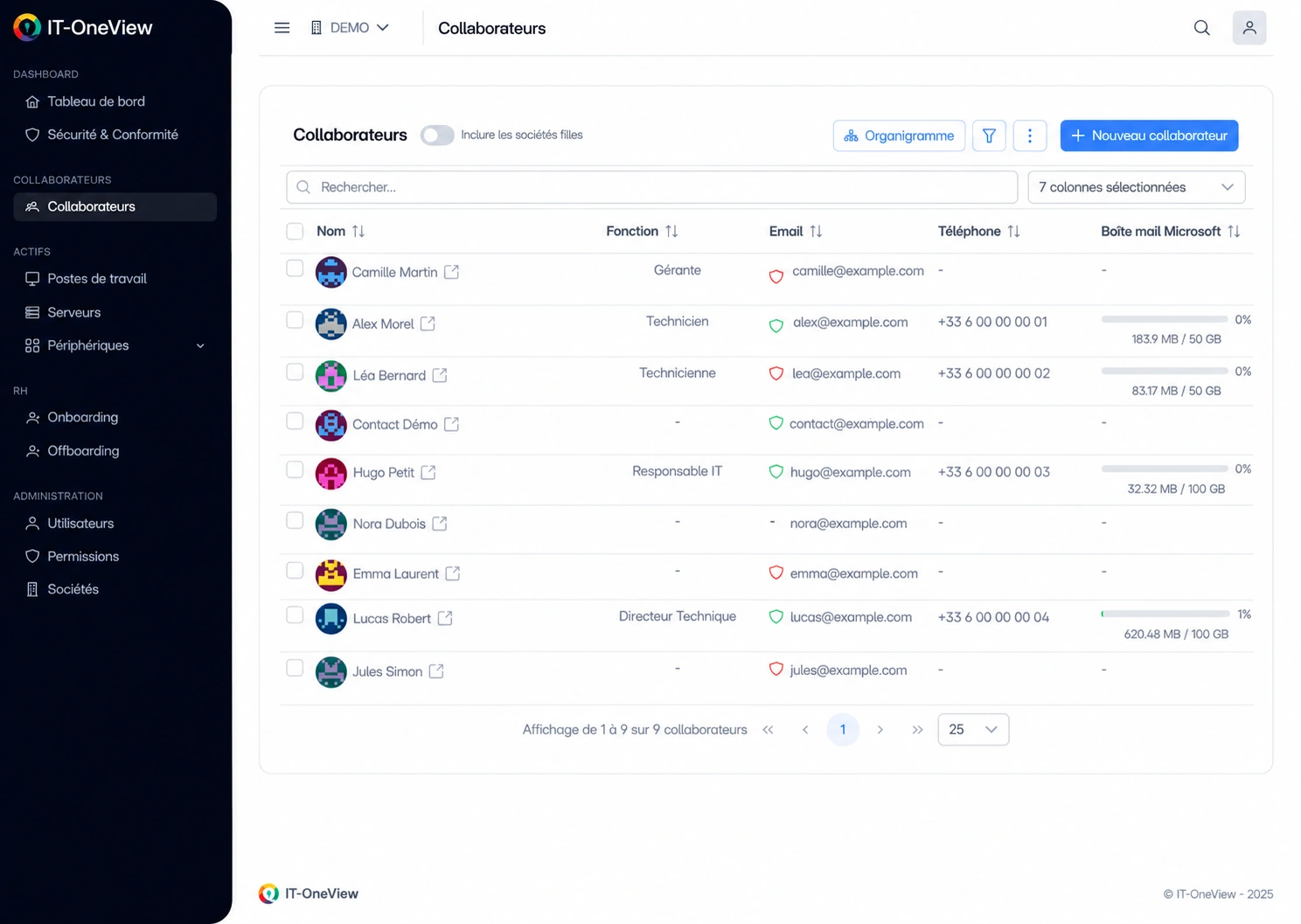This screenshot has height=924, width=1301.
Task: Go to next page arrow
Action: tap(880, 729)
